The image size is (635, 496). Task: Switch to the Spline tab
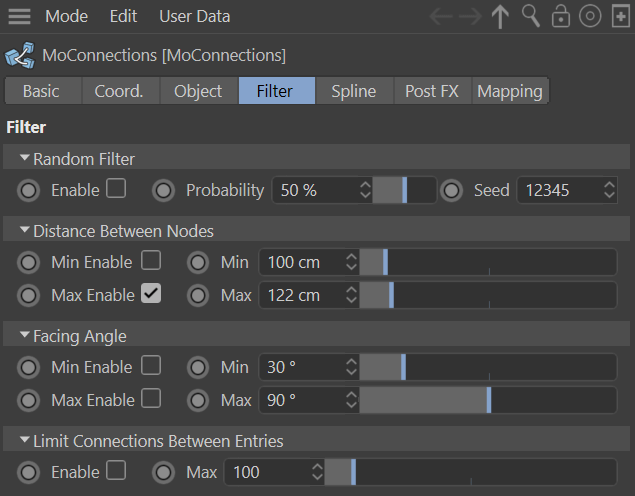point(354,91)
